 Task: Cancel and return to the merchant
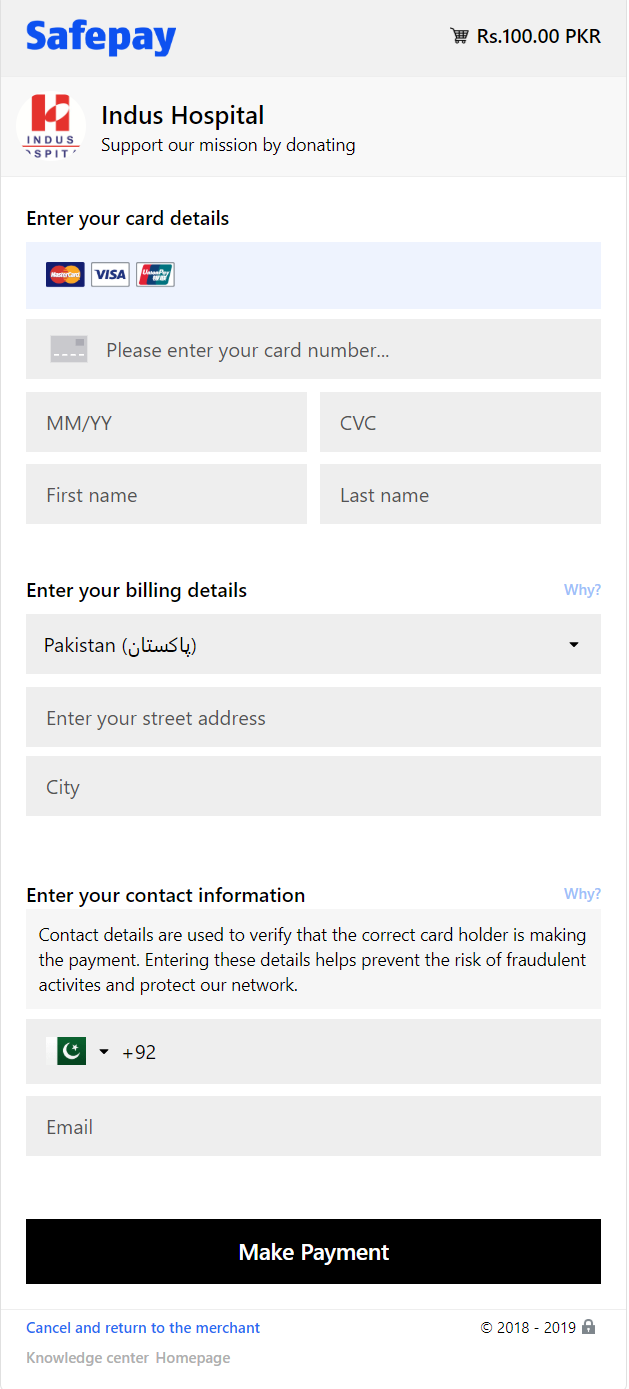(143, 1328)
